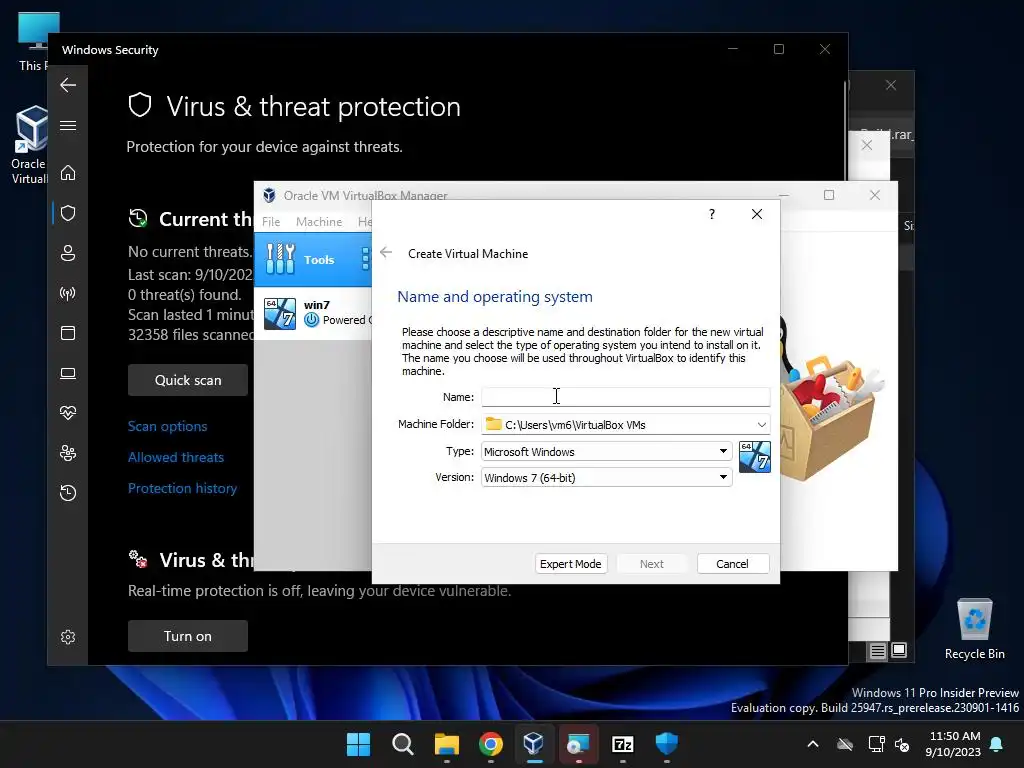Open Windows Security taskbar shield
This screenshot has width=1024, height=768.
pos(666,744)
